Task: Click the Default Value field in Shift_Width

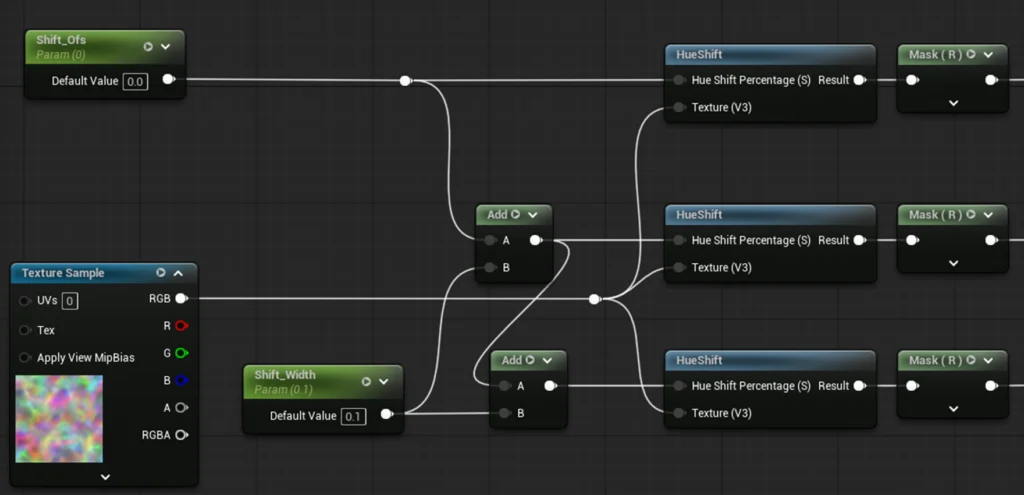Action: 353,416
